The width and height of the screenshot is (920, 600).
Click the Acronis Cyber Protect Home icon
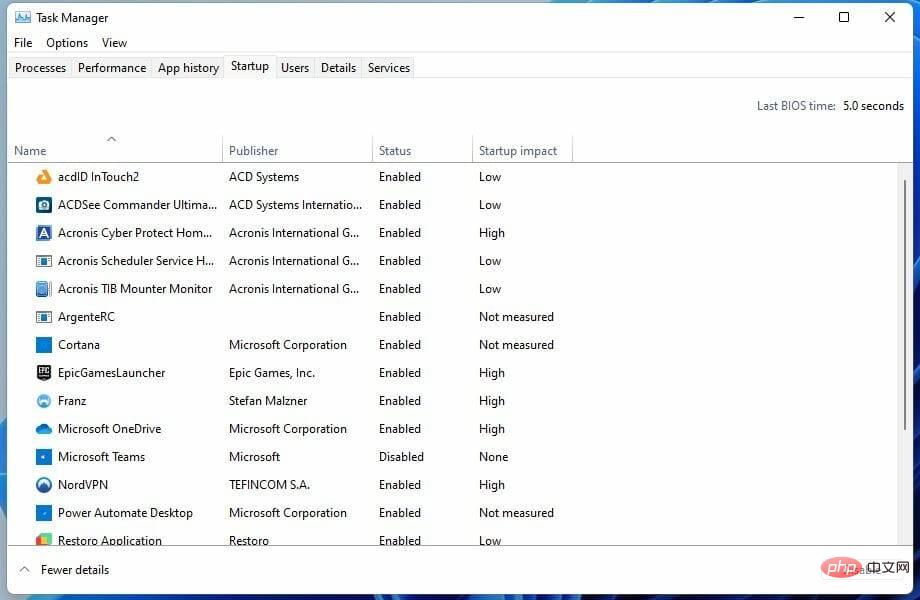pos(44,233)
